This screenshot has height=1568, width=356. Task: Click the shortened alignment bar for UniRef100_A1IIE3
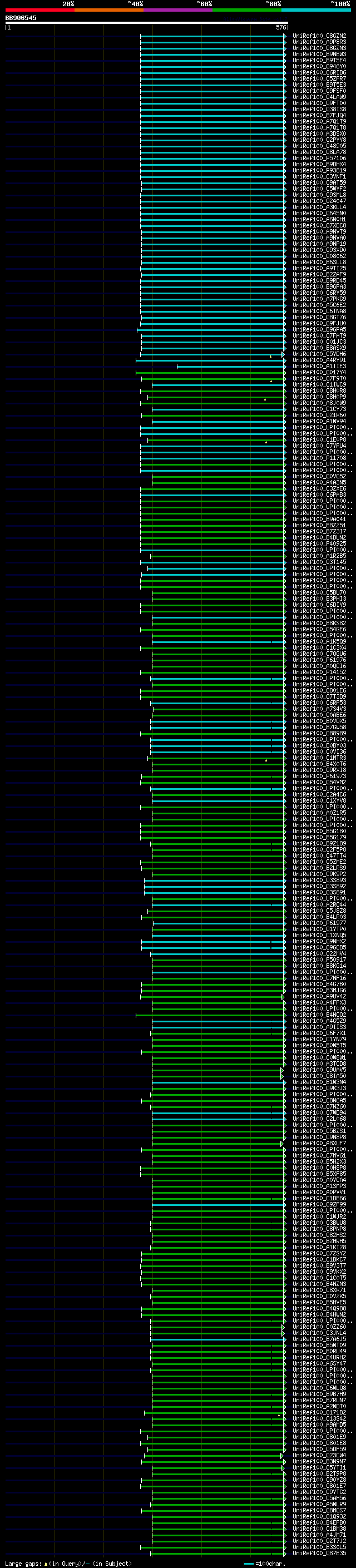click(x=231, y=367)
